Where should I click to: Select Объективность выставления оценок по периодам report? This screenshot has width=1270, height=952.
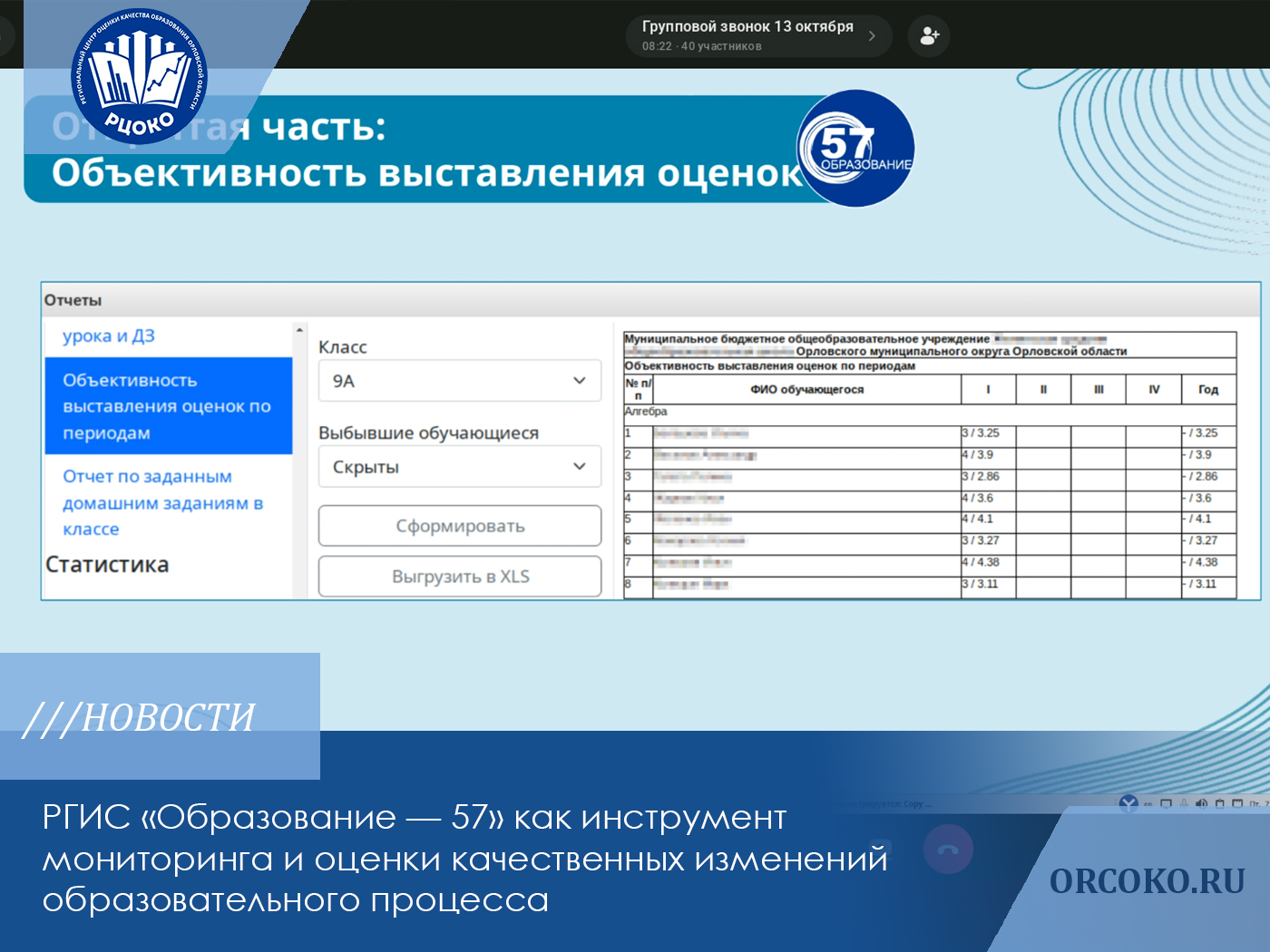tap(168, 406)
